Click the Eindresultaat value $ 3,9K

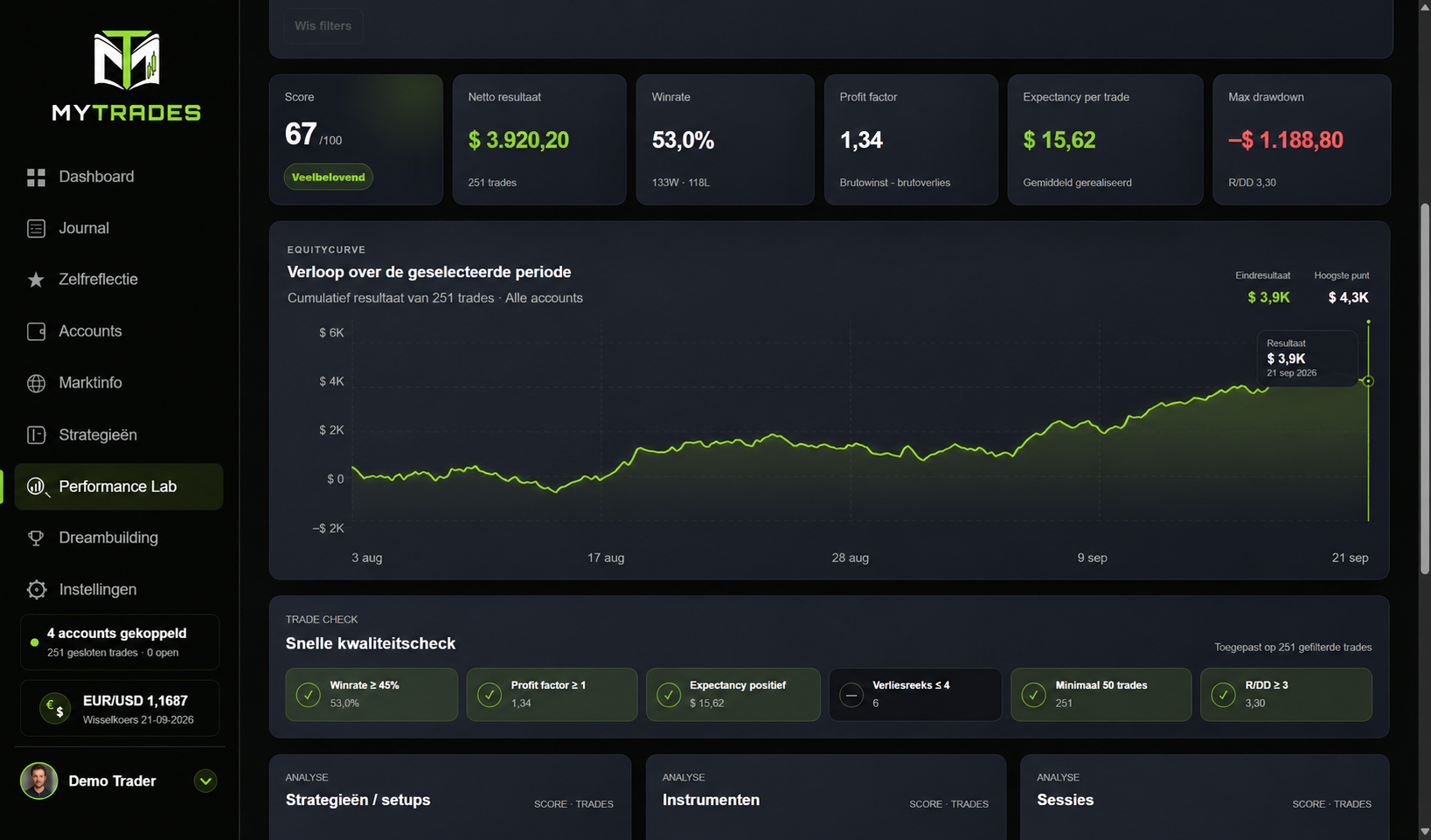(x=1268, y=298)
